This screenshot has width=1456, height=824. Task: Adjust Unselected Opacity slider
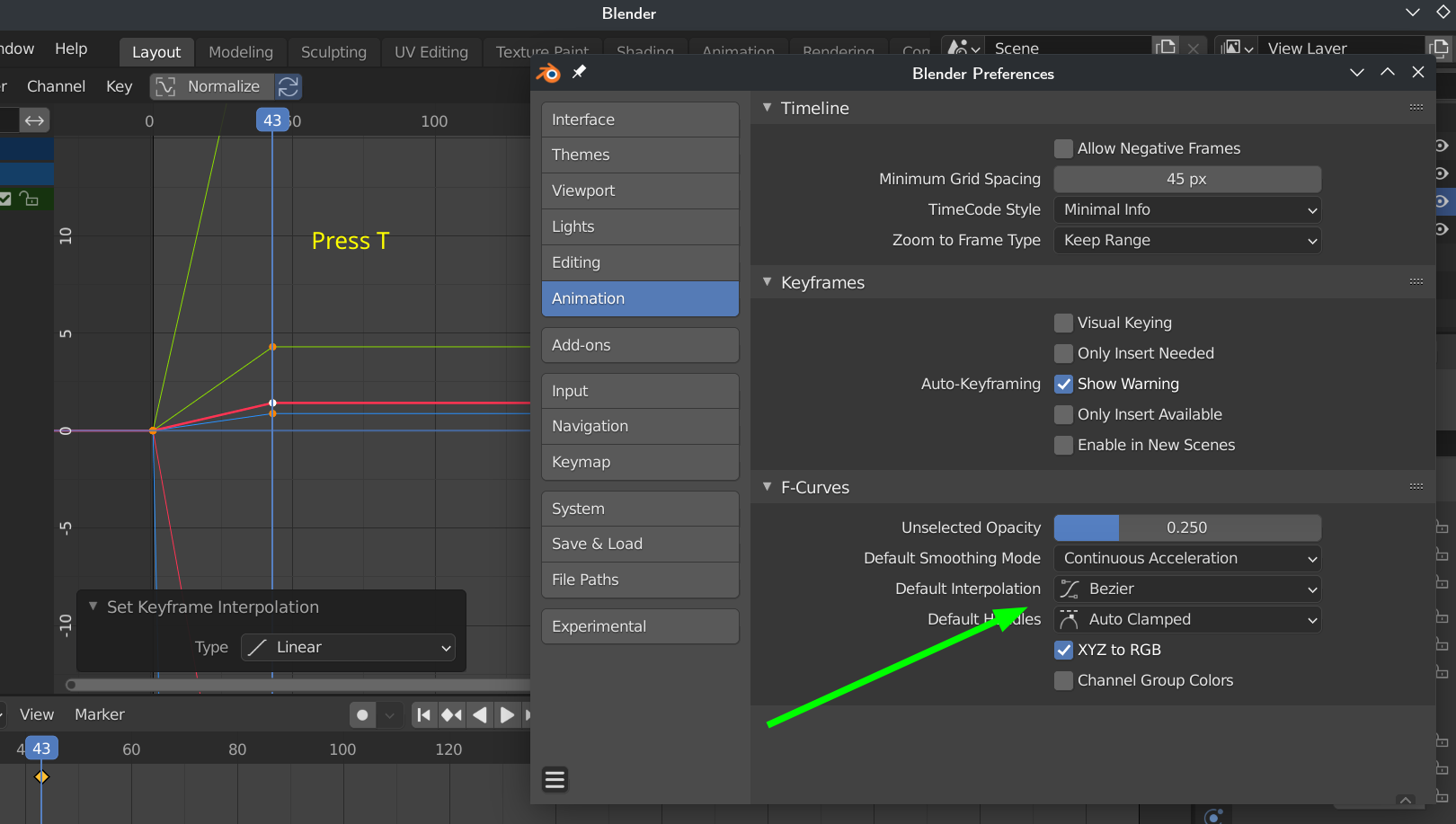(1187, 527)
